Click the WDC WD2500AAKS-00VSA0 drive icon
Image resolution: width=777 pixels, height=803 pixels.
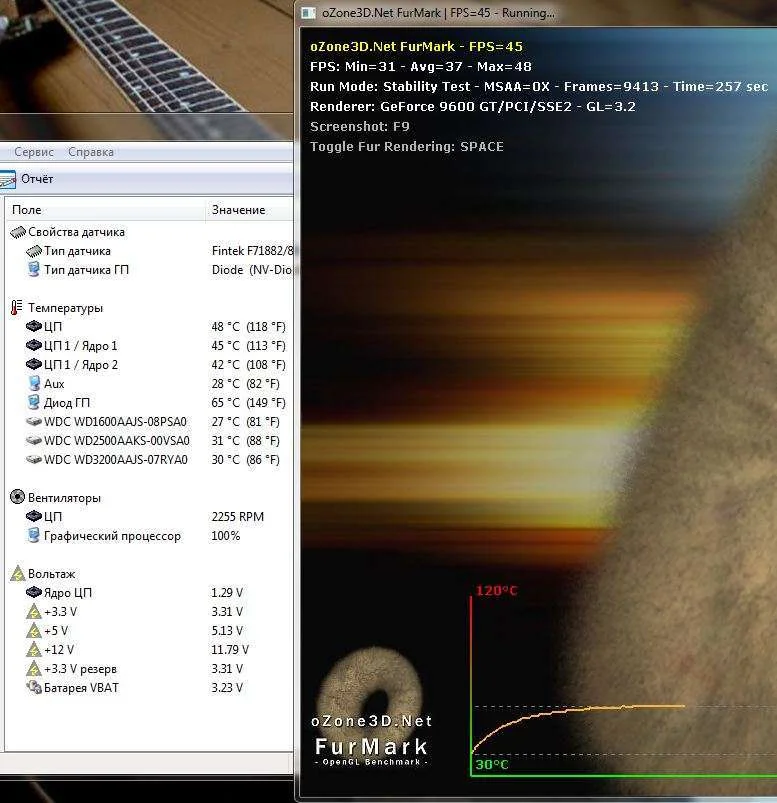[34, 440]
